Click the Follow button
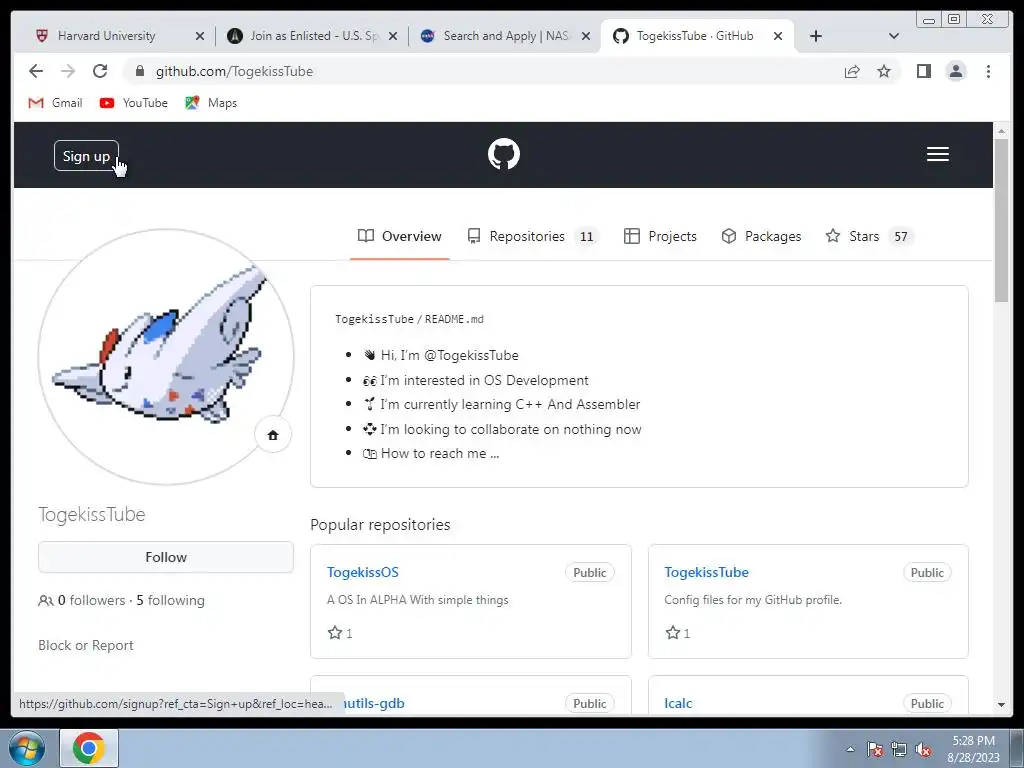Image resolution: width=1024 pixels, height=768 pixels. click(166, 557)
